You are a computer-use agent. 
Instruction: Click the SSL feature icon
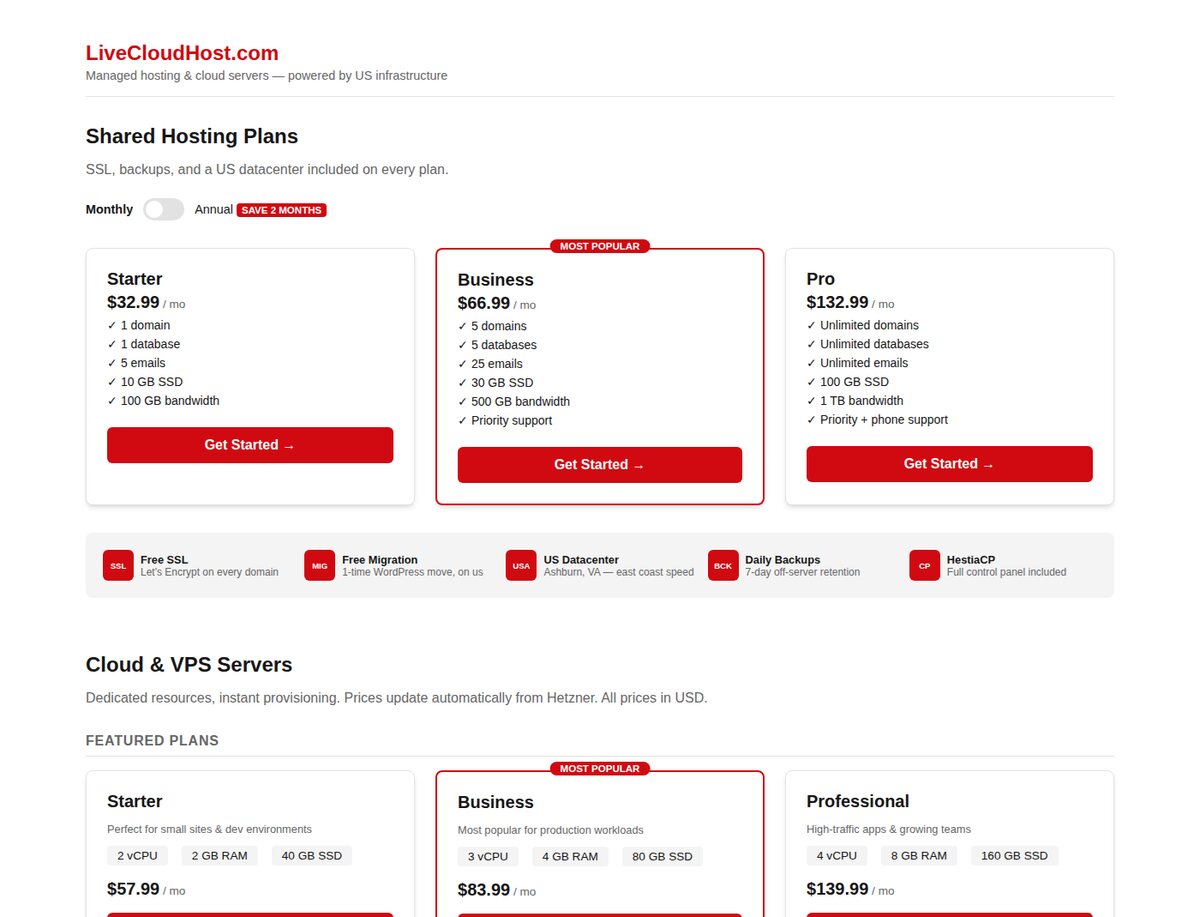(118, 565)
